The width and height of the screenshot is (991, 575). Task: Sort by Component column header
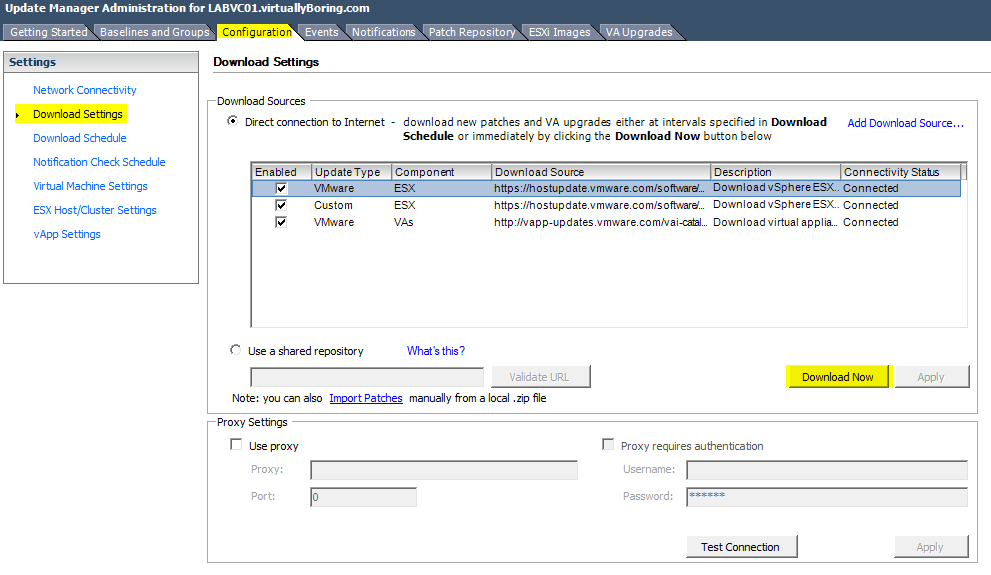(x=442, y=172)
